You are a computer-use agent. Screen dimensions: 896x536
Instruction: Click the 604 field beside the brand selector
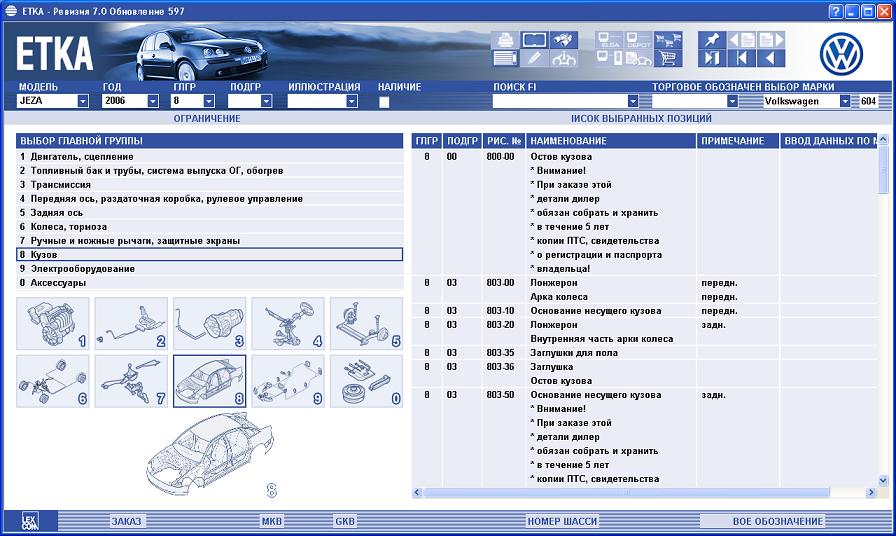tap(869, 101)
